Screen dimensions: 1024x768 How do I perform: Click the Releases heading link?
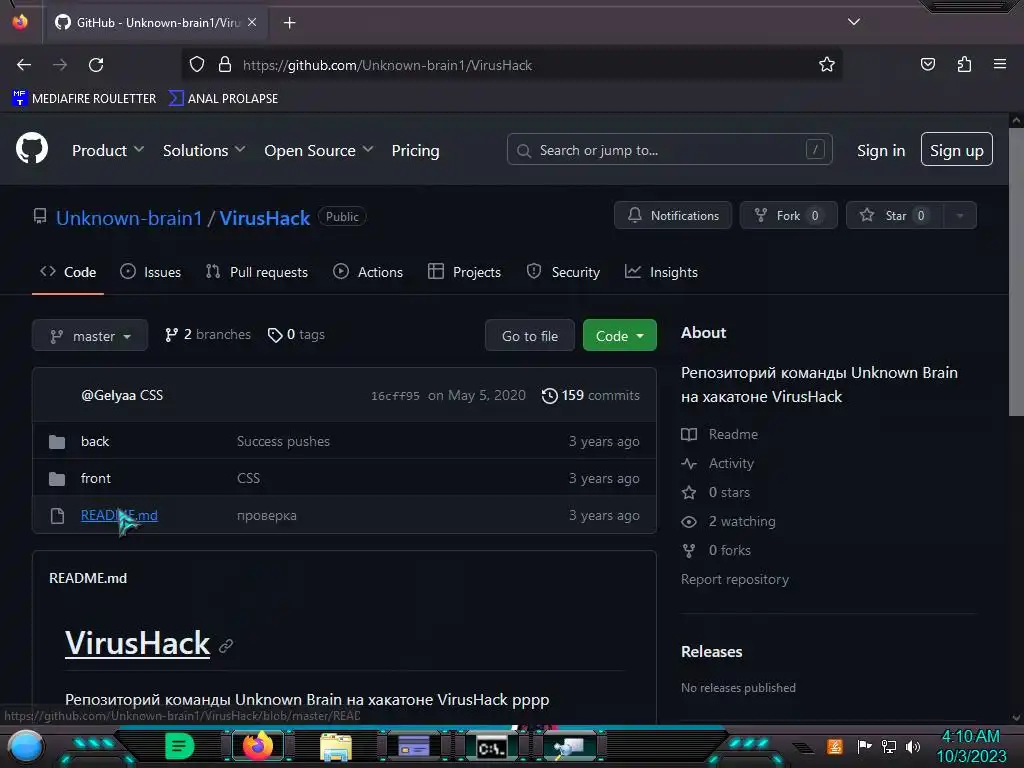point(711,652)
